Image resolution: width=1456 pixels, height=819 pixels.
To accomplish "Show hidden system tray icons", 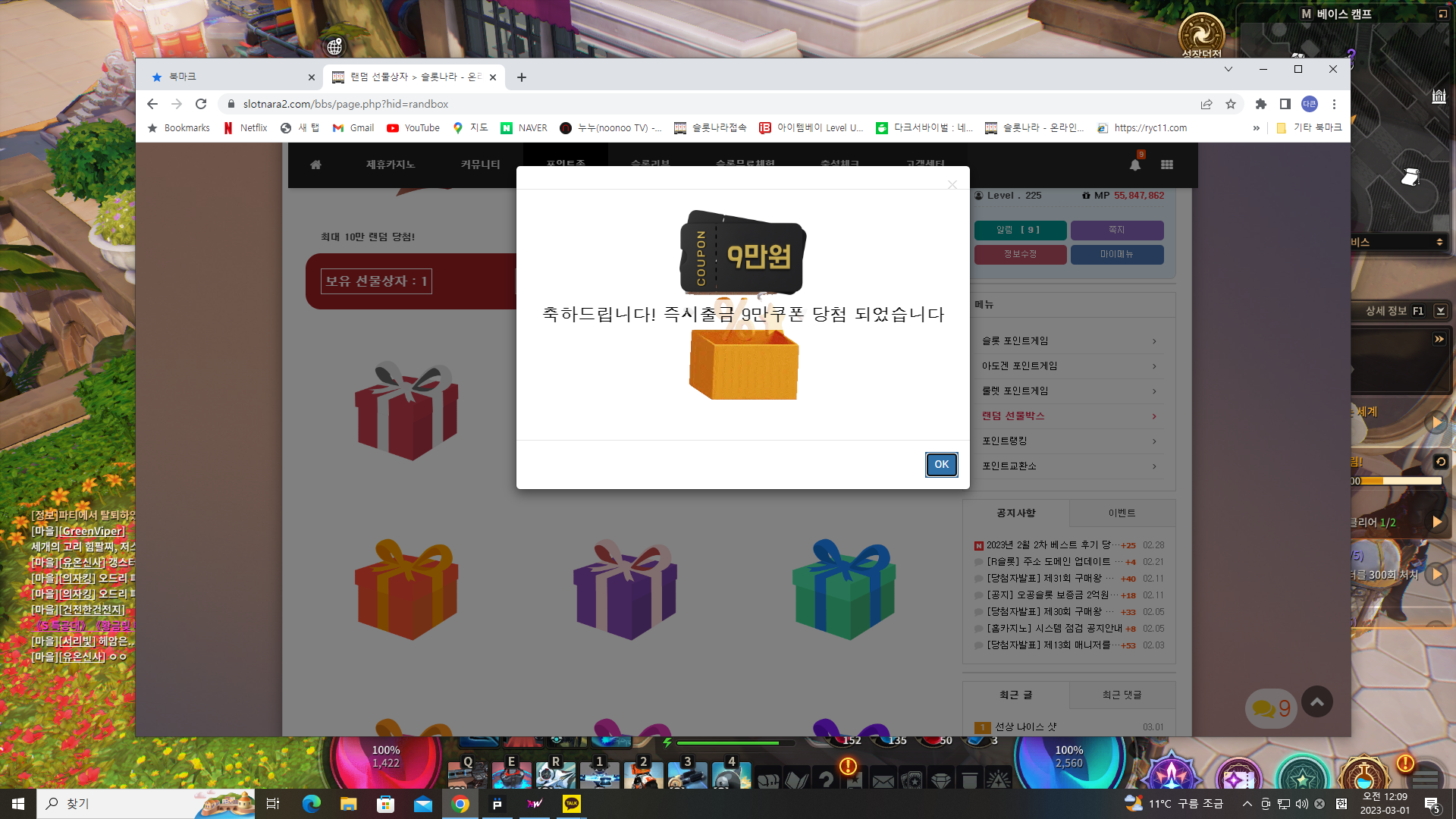I will coord(1247,804).
